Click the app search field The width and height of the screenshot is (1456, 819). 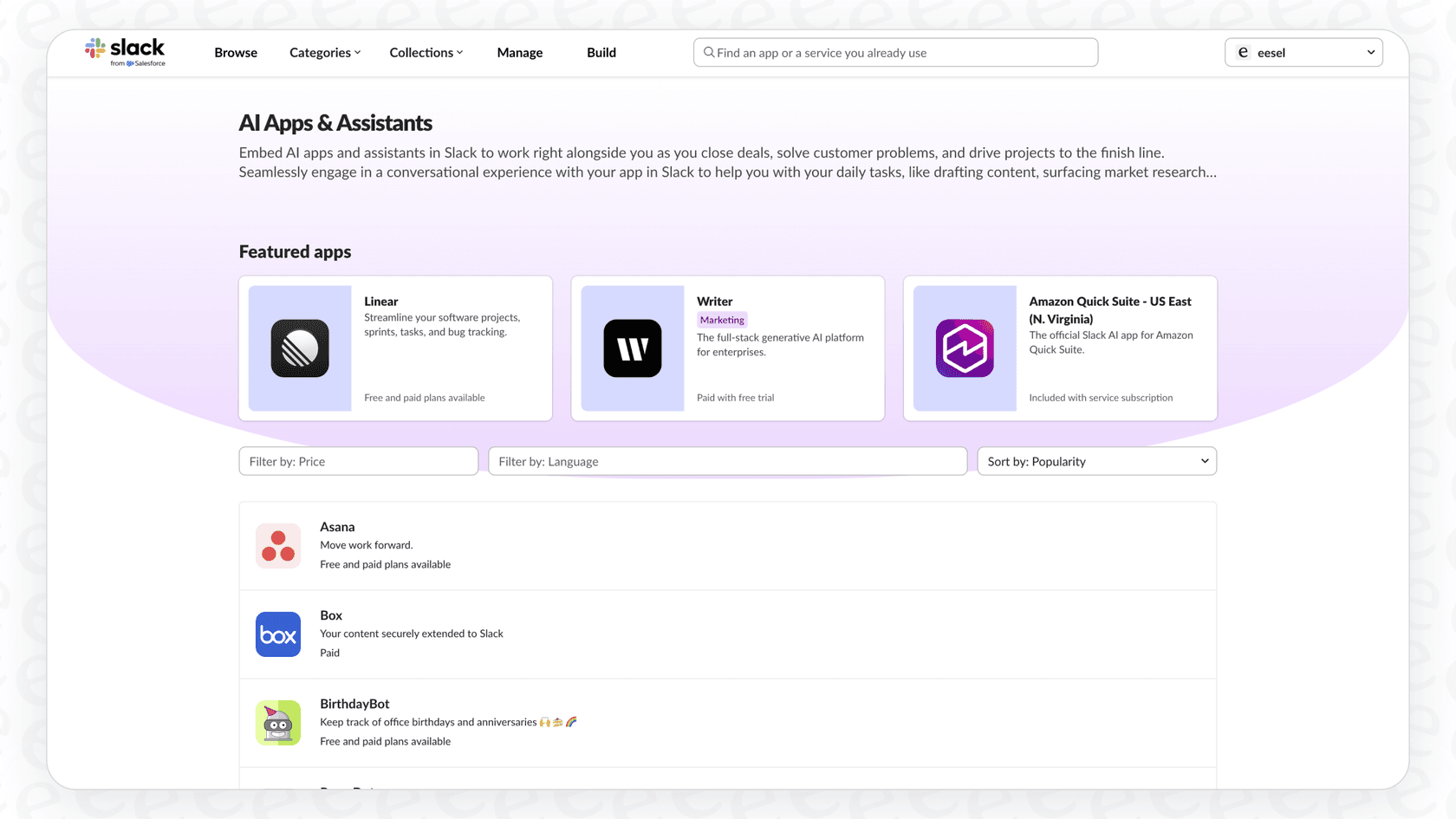[x=895, y=52]
